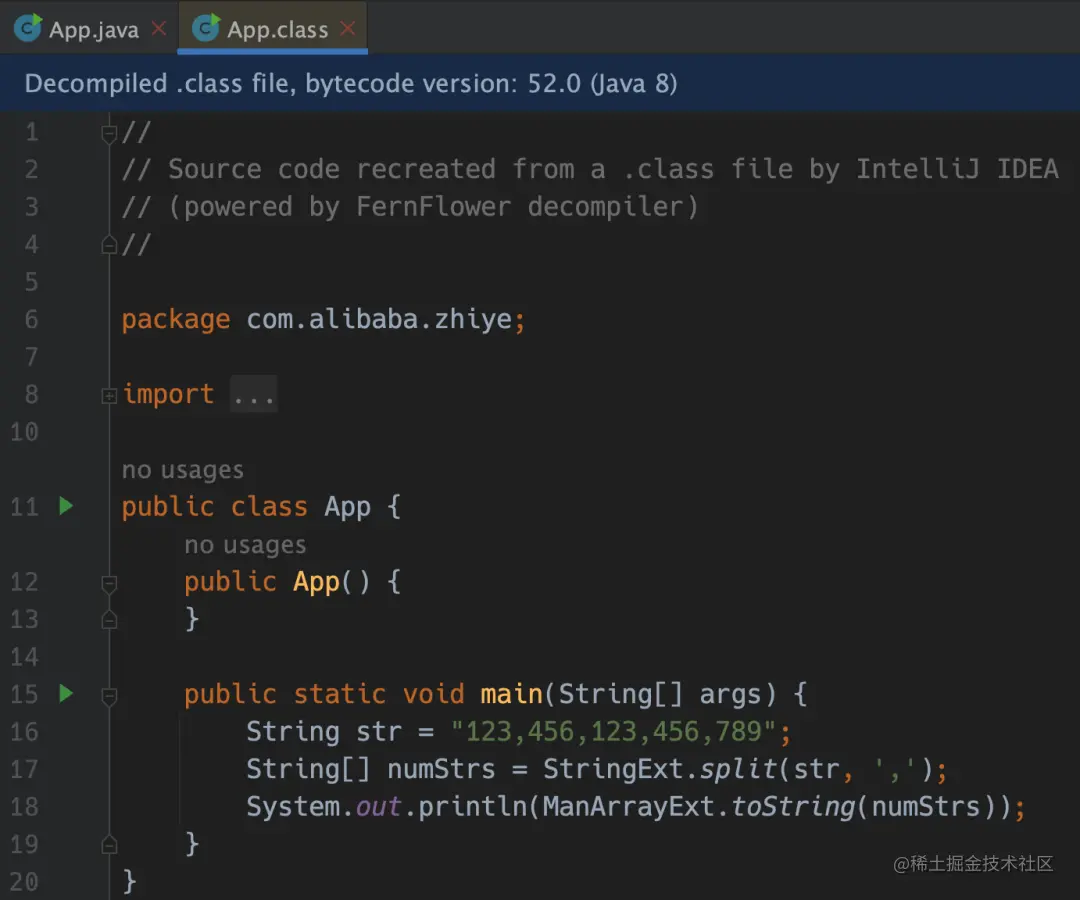Collapse the main method at line 15
Image resolution: width=1080 pixels, height=900 pixels.
109,696
